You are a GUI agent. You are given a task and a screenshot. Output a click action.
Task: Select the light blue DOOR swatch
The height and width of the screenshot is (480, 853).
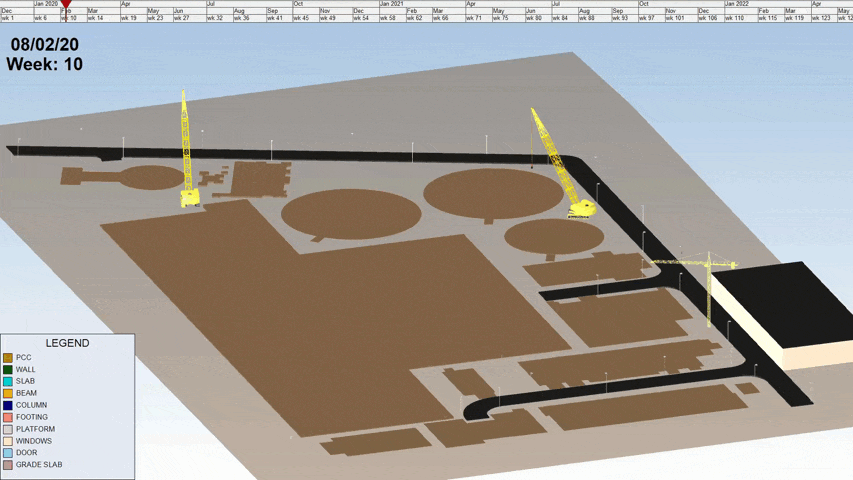(8, 453)
